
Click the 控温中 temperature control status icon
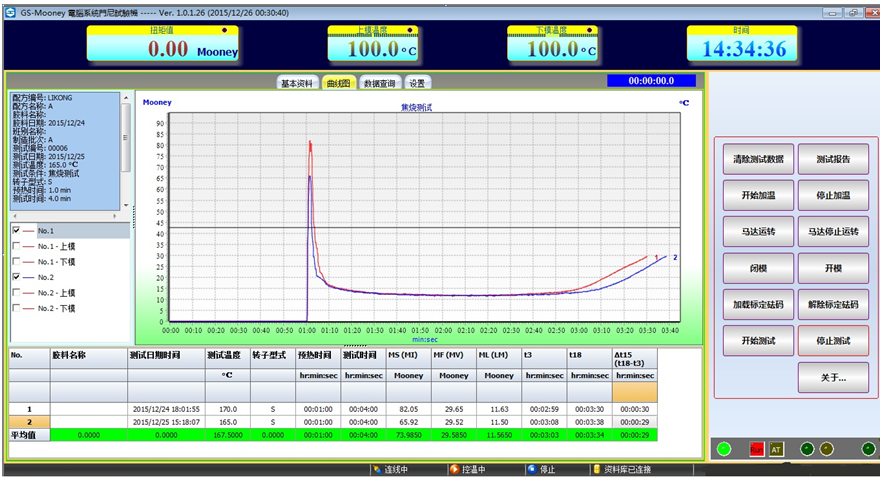point(454,468)
